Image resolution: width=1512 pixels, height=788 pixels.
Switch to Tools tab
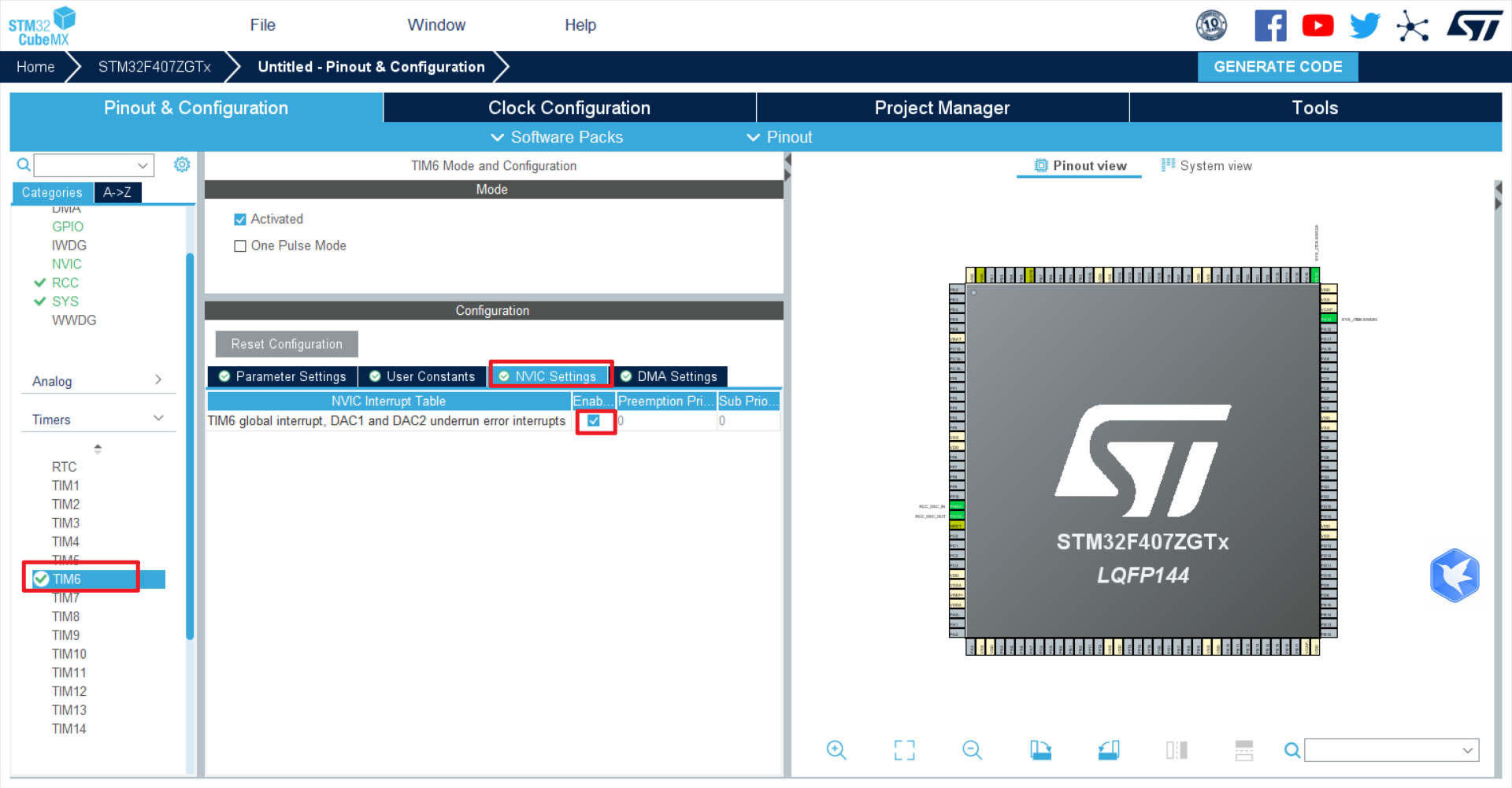pyautogui.click(x=1315, y=108)
